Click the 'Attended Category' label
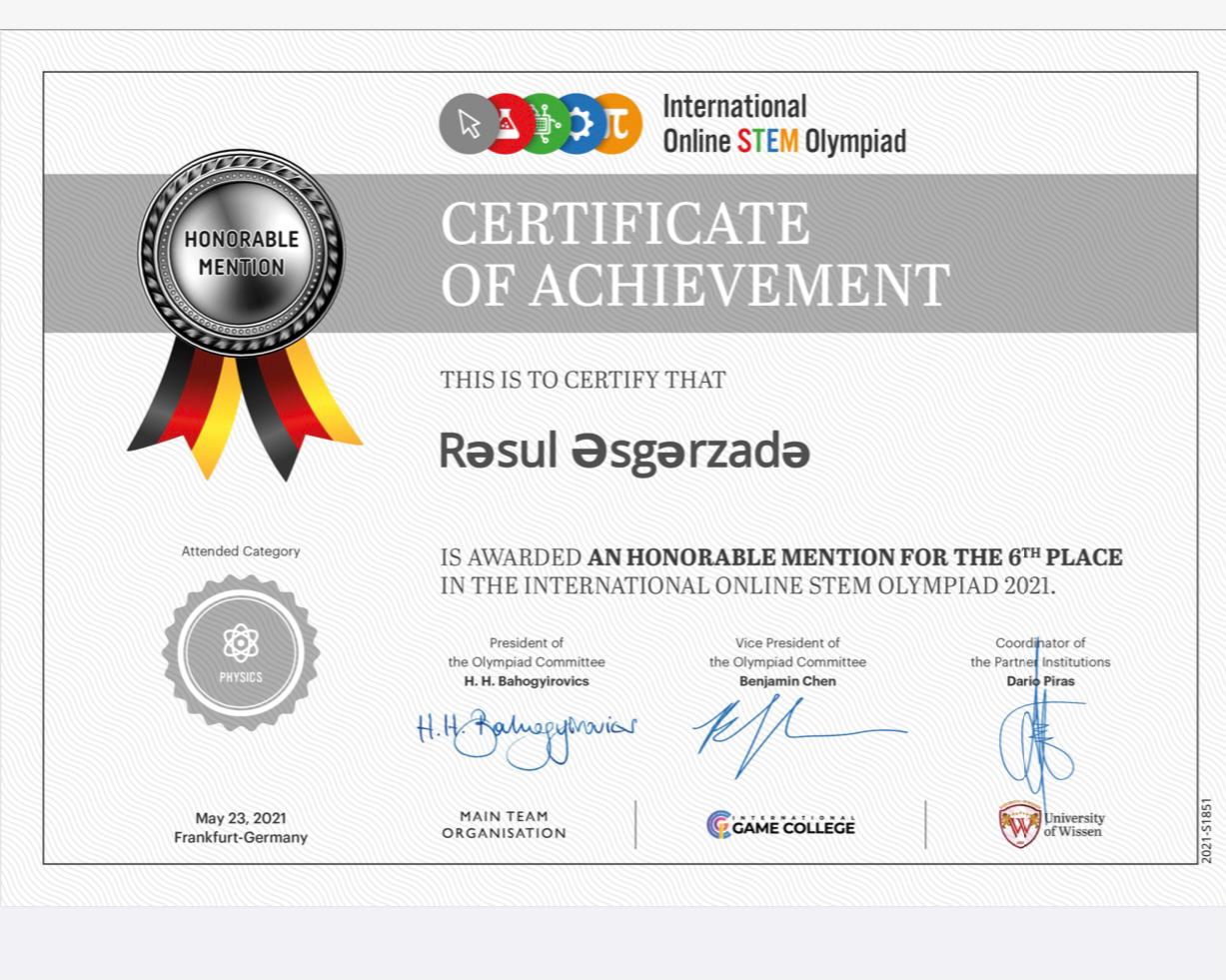 pyautogui.click(x=241, y=551)
